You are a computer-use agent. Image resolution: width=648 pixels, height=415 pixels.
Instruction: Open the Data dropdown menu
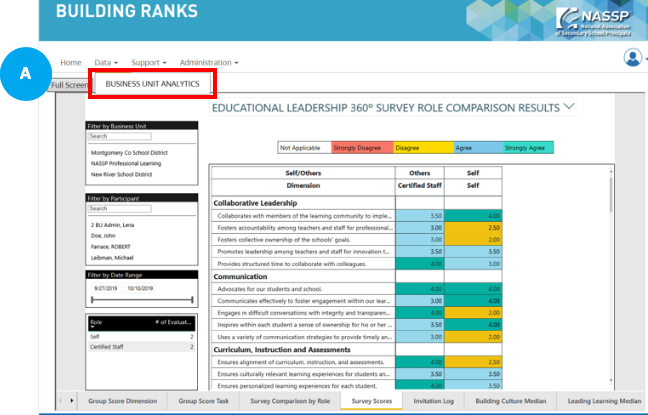point(105,62)
